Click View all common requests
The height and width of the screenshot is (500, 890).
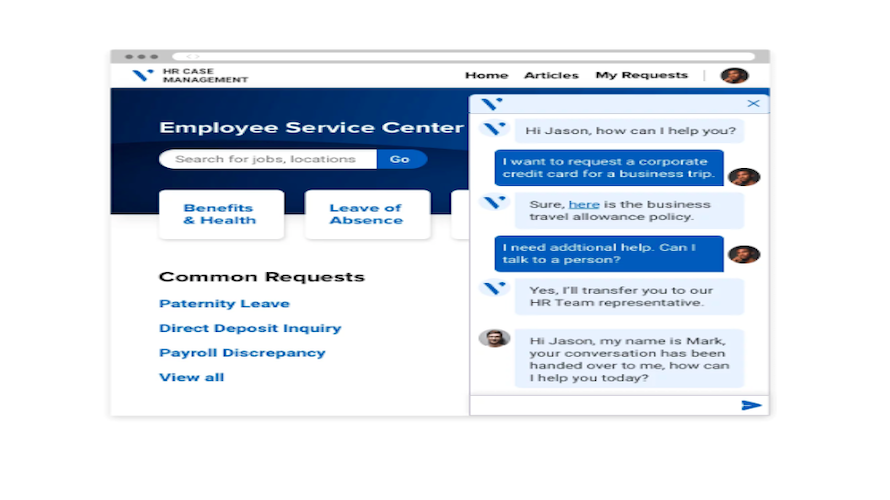pos(192,377)
